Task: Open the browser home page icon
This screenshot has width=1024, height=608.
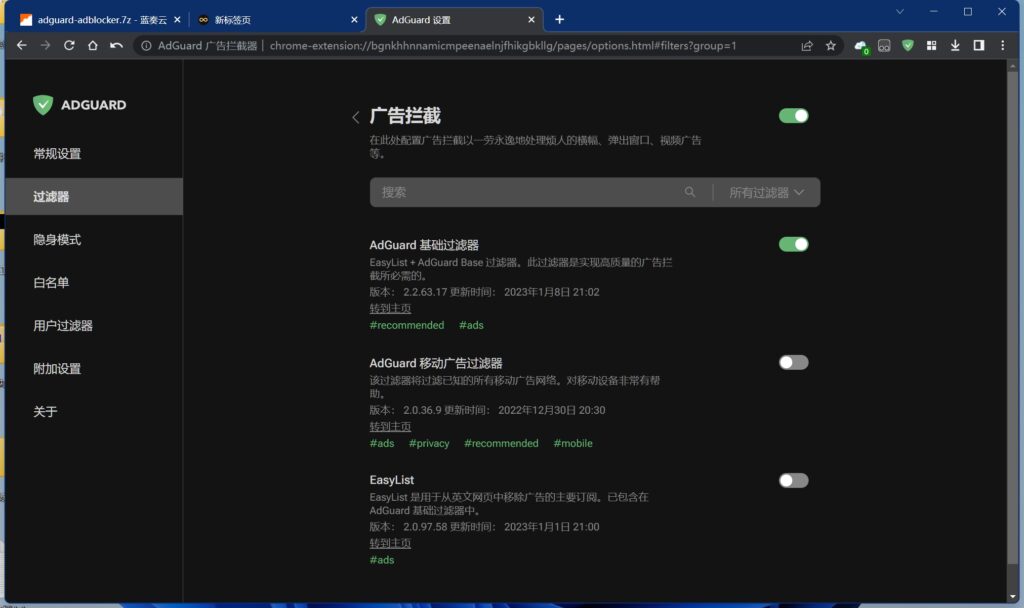Action: [93, 46]
